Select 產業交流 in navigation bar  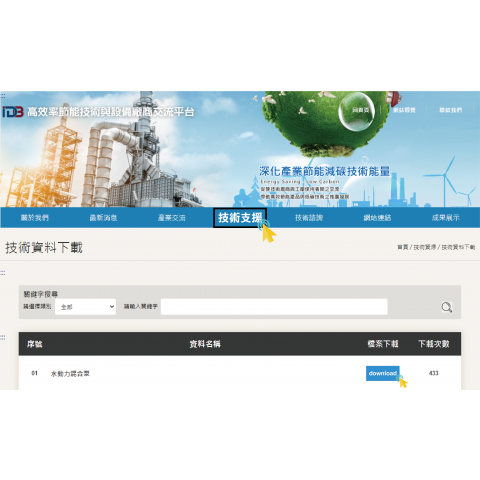172,218
